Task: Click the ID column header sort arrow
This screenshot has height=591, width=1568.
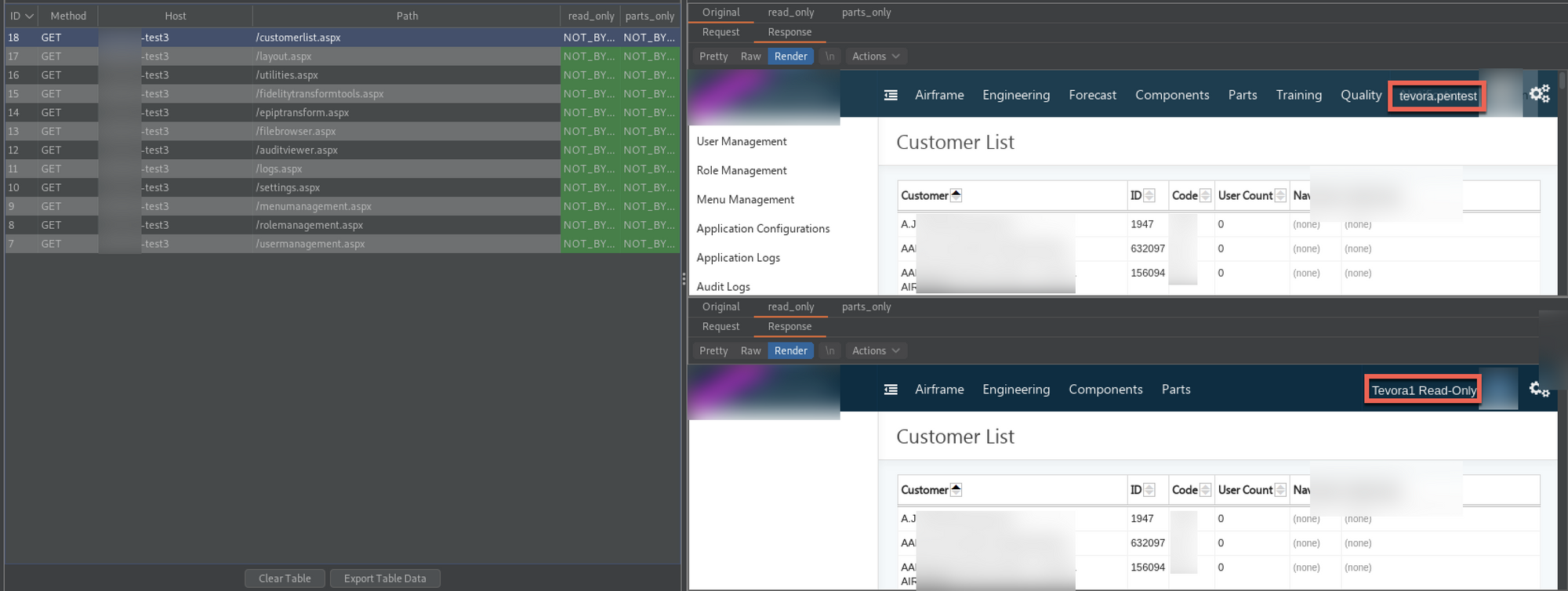Action: click(x=29, y=16)
